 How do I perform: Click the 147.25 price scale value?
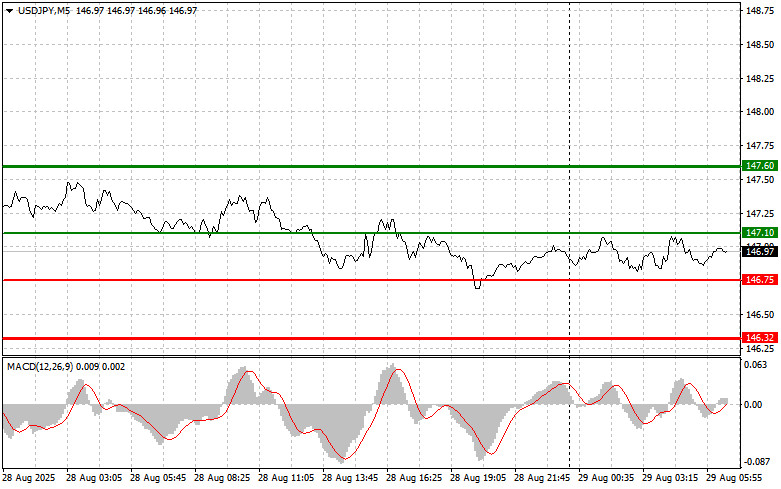(x=760, y=214)
